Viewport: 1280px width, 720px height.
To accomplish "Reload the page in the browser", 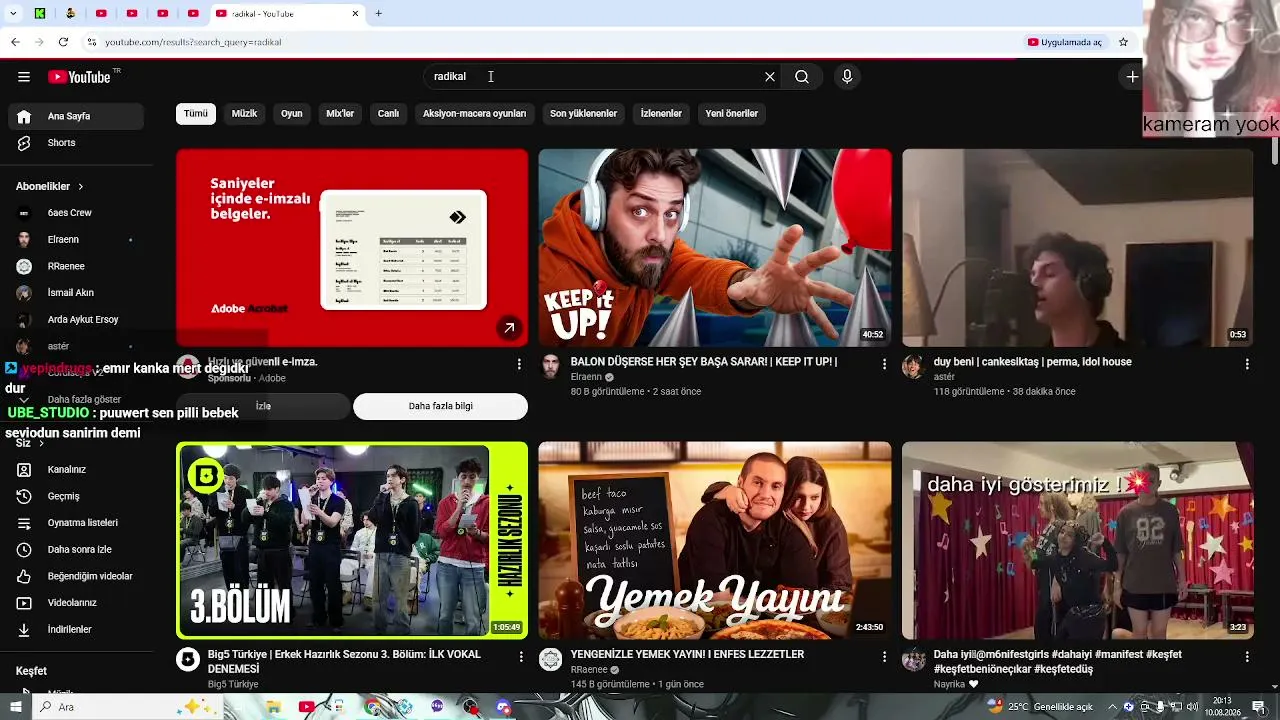I will click(63, 42).
